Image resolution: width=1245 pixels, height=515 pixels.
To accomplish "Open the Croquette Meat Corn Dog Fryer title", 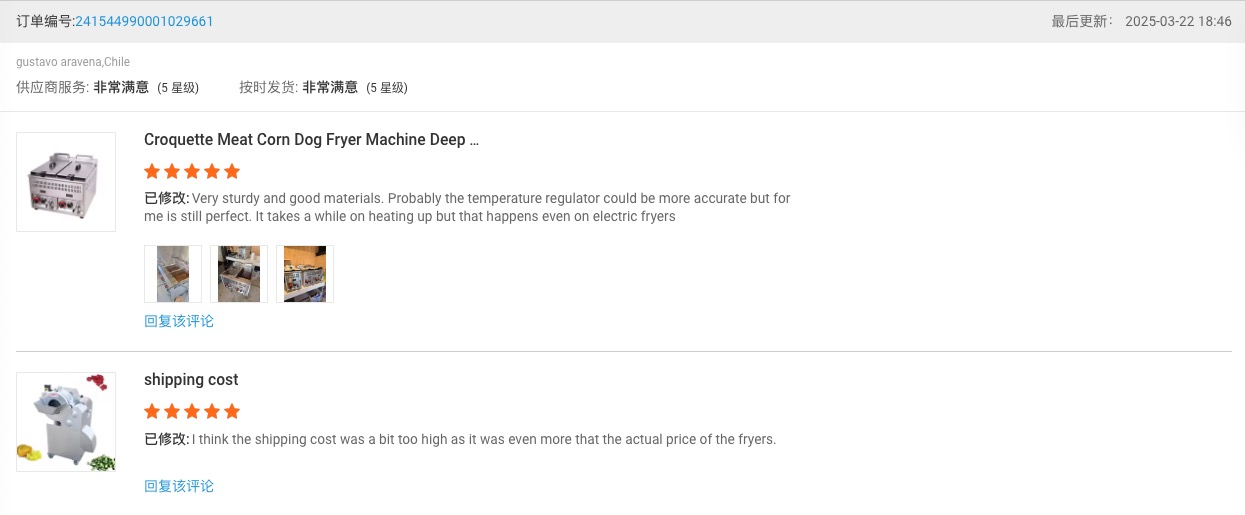I will point(311,140).
